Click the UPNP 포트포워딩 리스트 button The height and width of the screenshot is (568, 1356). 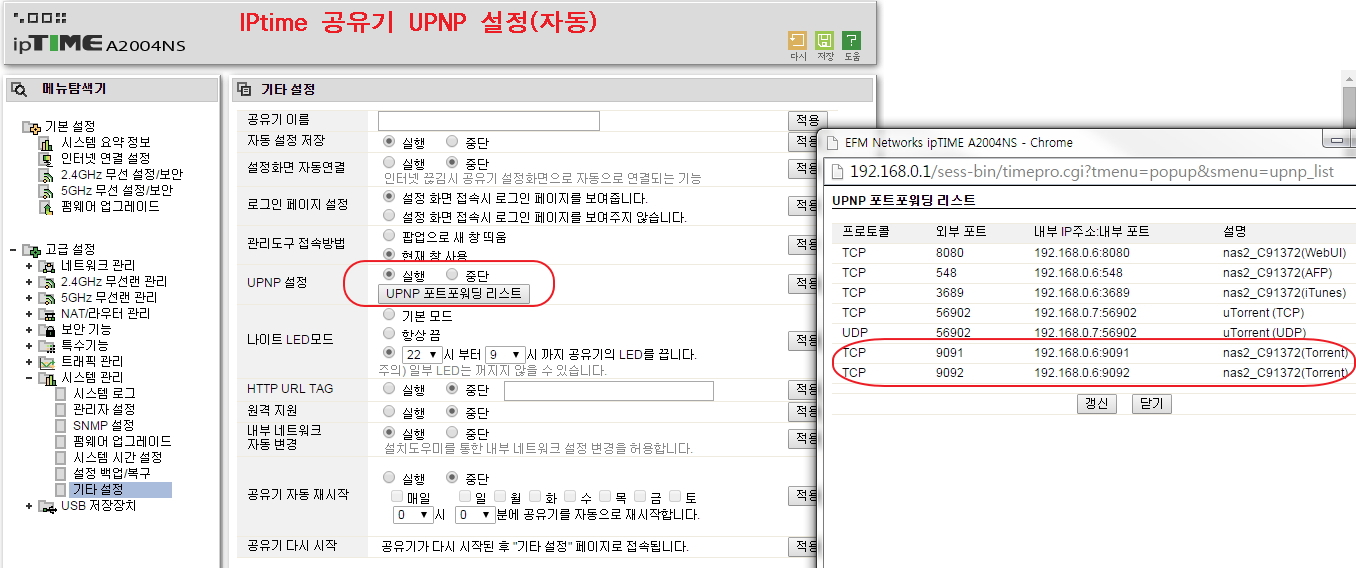(454, 293)
